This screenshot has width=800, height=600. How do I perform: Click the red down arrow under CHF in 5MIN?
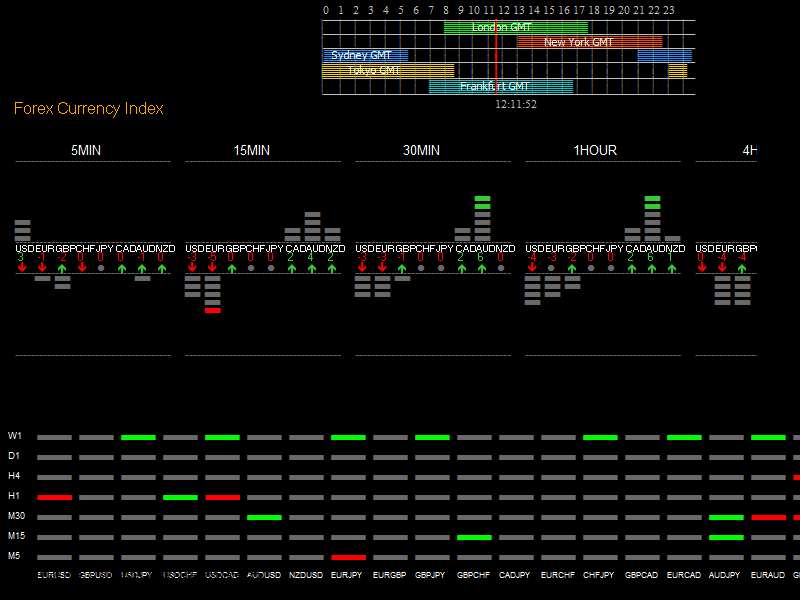pyautogui.click(x=82, y=268)
